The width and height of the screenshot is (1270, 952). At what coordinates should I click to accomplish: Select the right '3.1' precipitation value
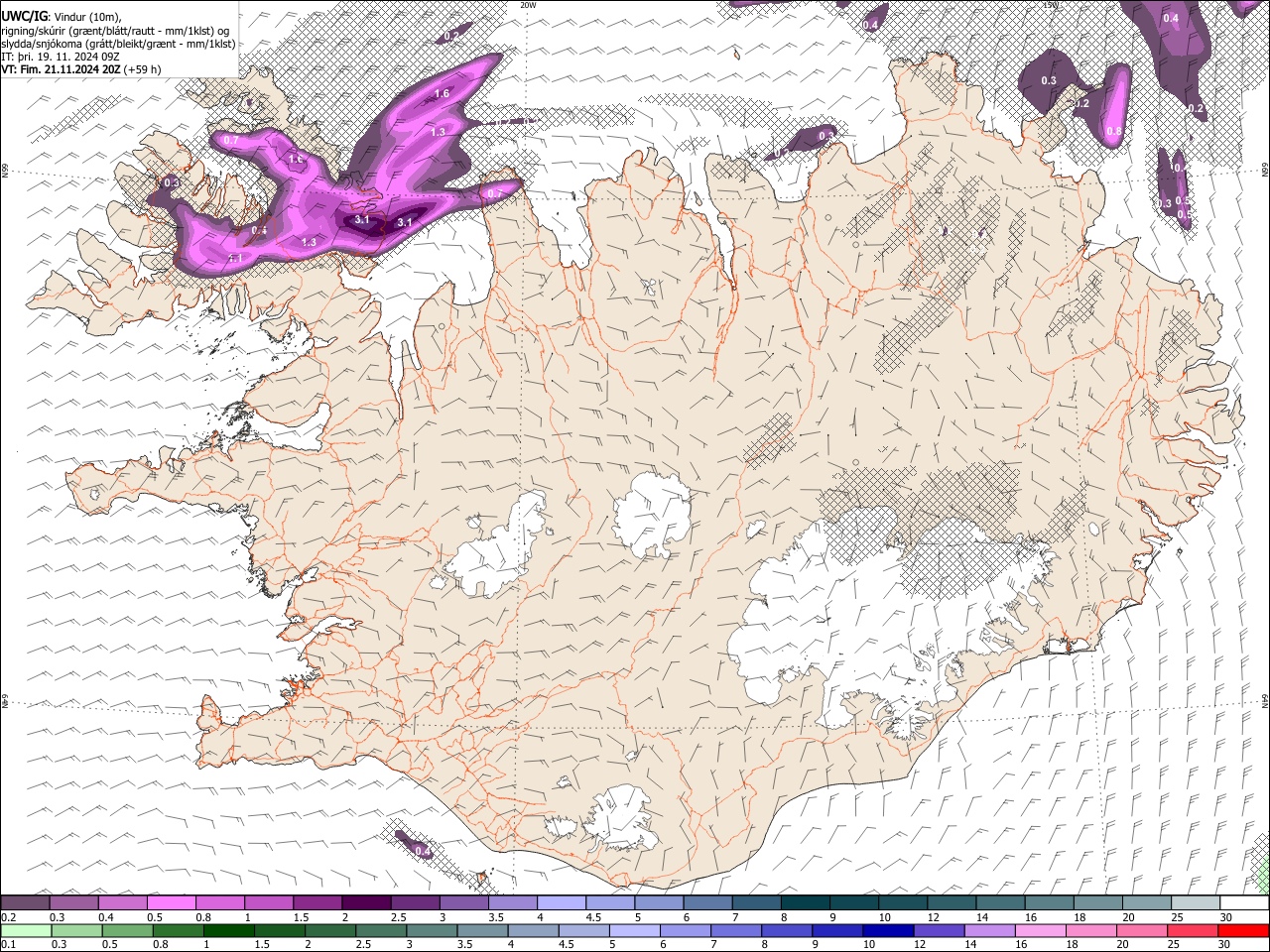point(405,223)
